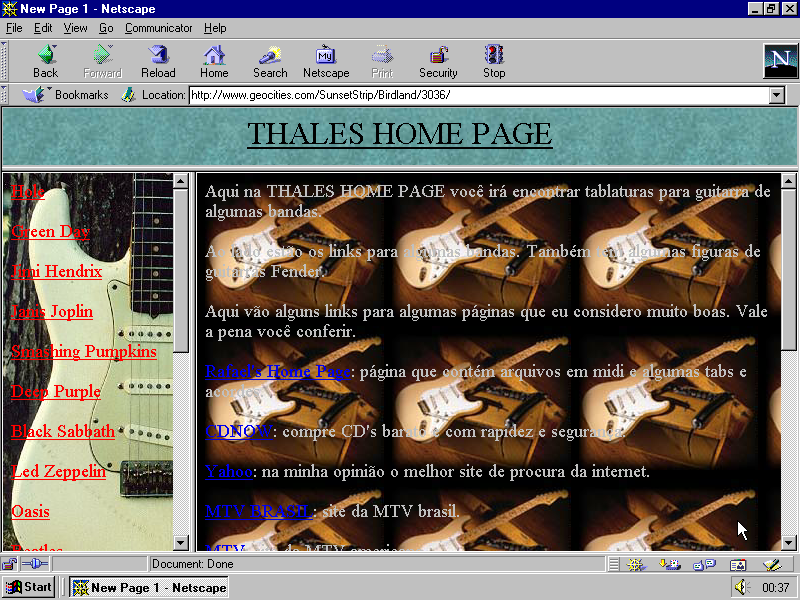Click the volume speaker tray icon

[742, 587]
